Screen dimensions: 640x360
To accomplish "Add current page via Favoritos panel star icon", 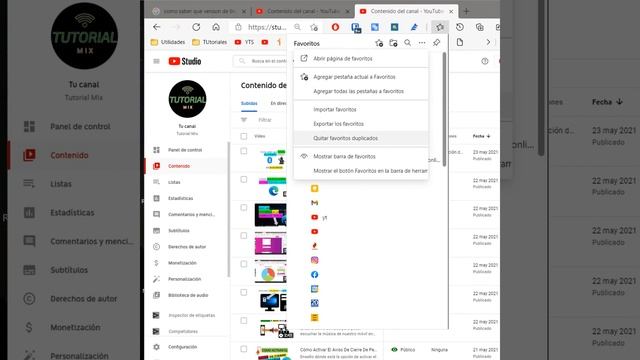I will [x=379, y=43].
